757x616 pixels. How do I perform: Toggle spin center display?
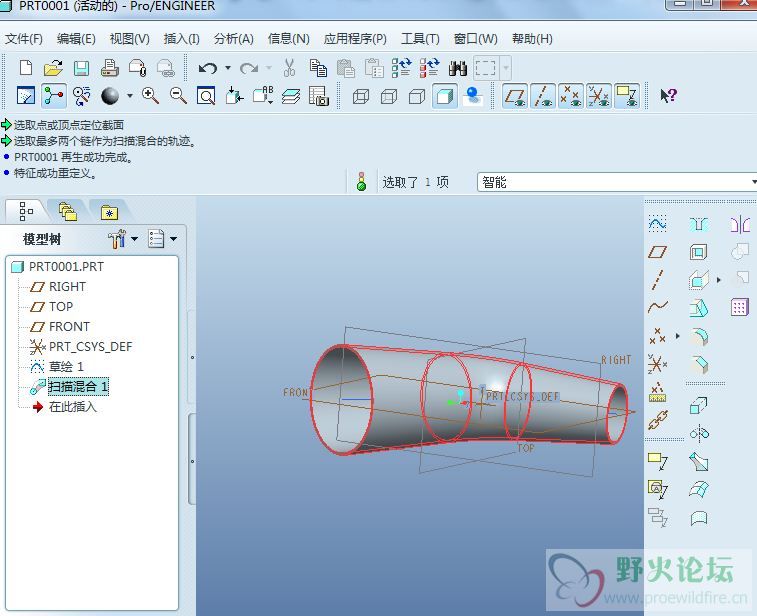coord(54,96)
